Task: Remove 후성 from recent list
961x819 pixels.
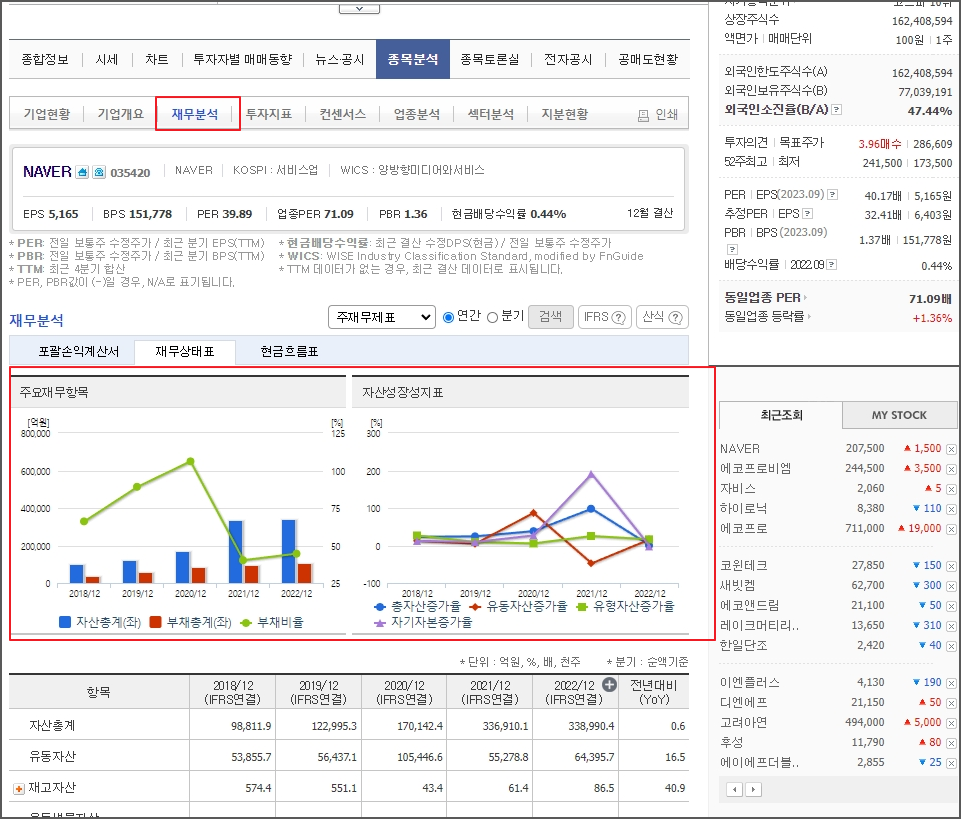Action: 951,743
